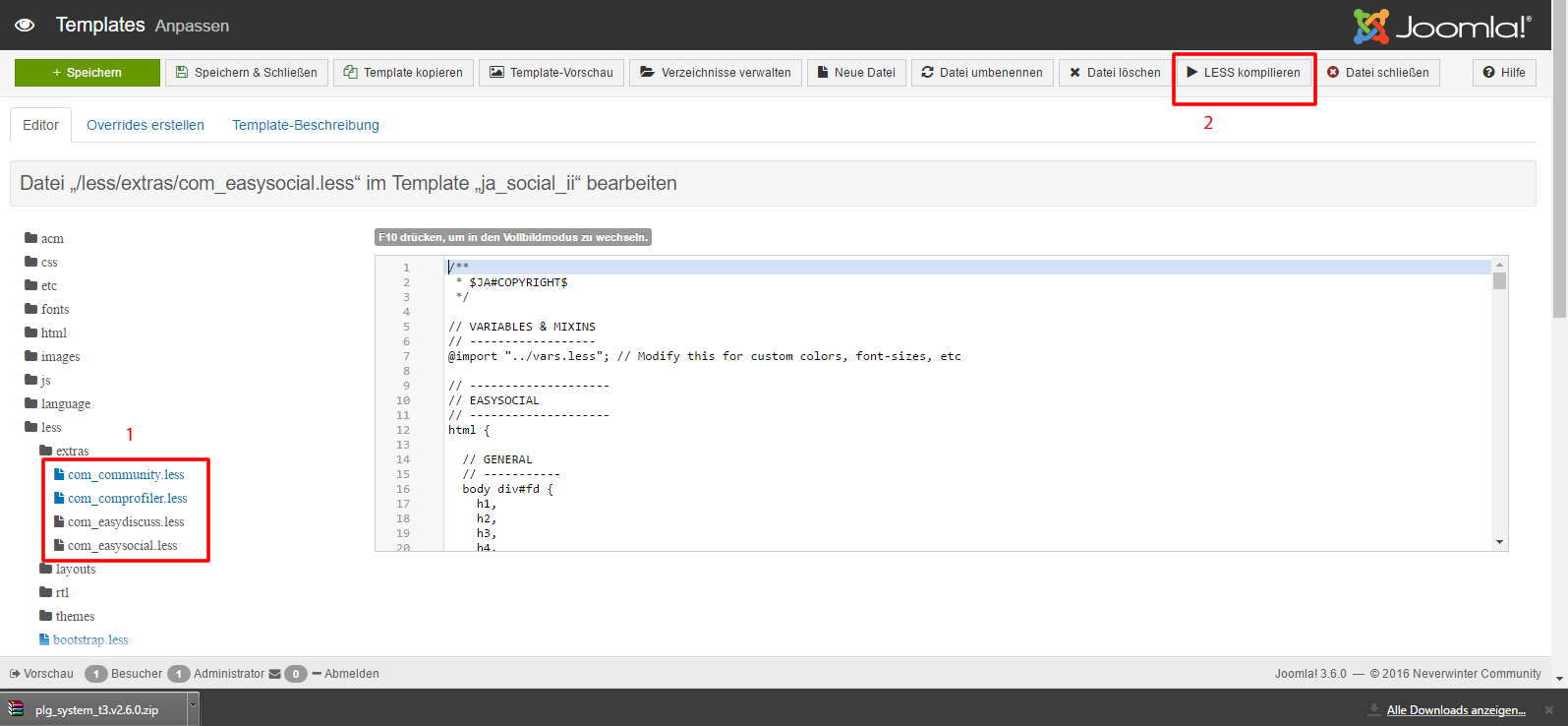This screenshot has height=726, width=1568.
Task: Open the Template-Beschreibung tab
Action: (305, 125)
